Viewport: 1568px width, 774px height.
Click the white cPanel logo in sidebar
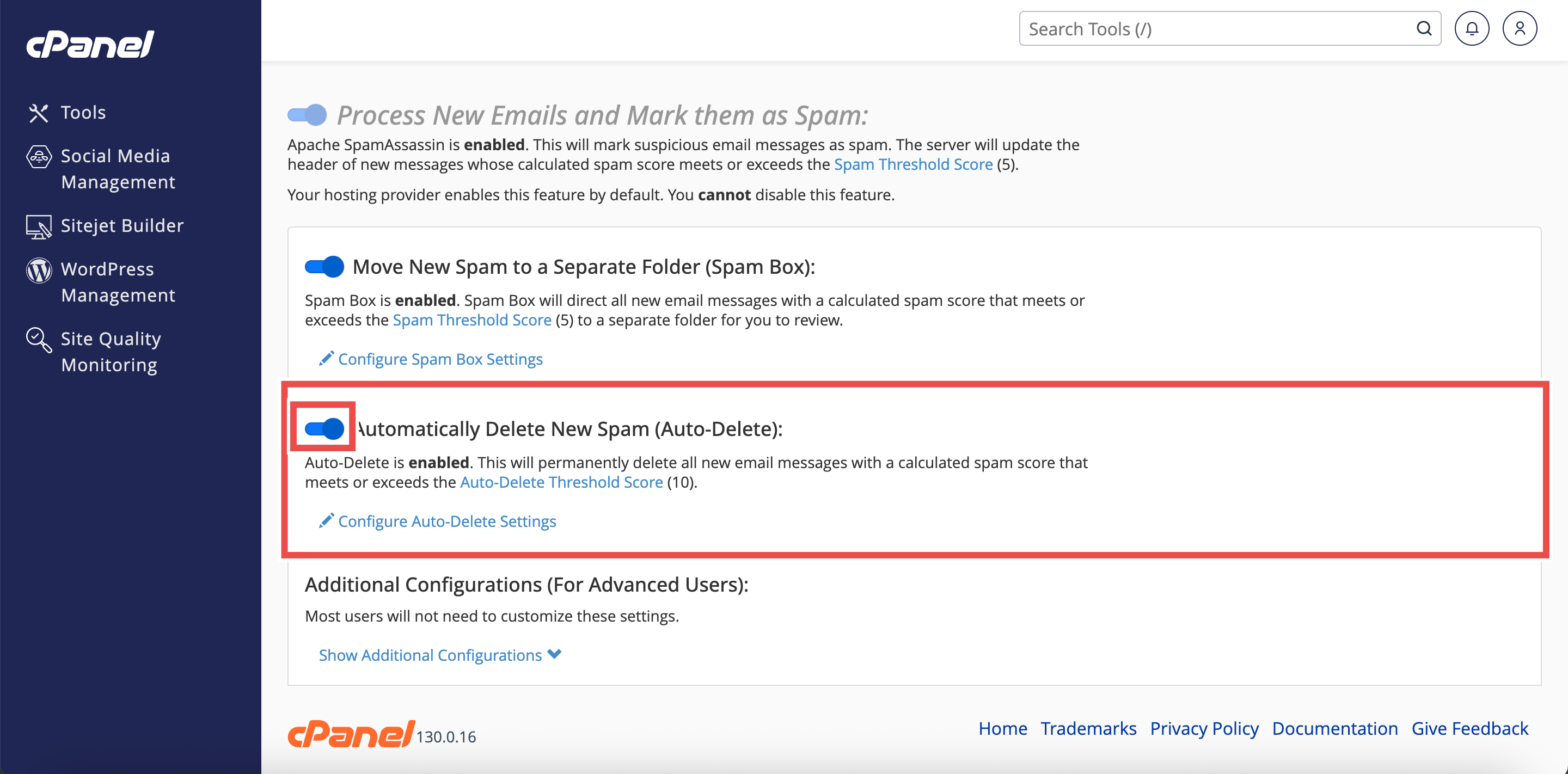click(90, 45)
